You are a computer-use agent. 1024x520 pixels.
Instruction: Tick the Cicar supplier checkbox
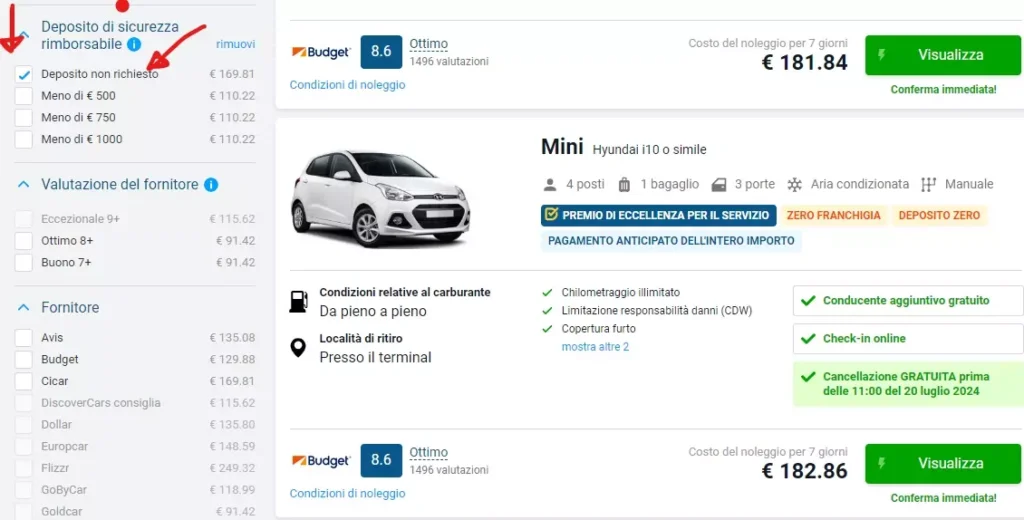pyautogui.click(x=24, y=381)
